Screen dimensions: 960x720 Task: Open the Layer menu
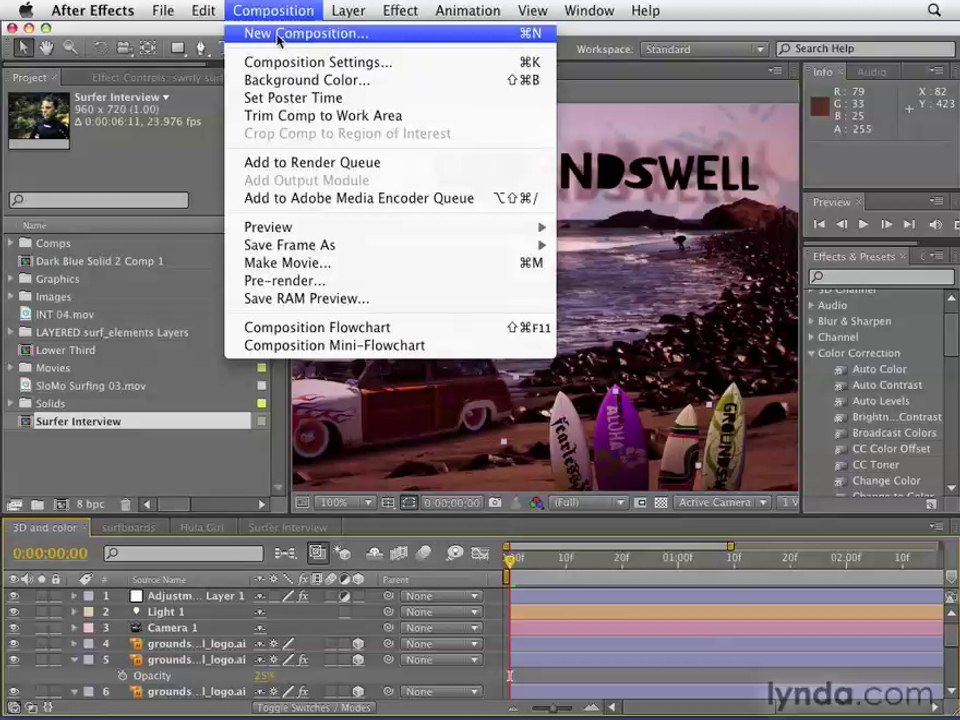pos(348,10)
